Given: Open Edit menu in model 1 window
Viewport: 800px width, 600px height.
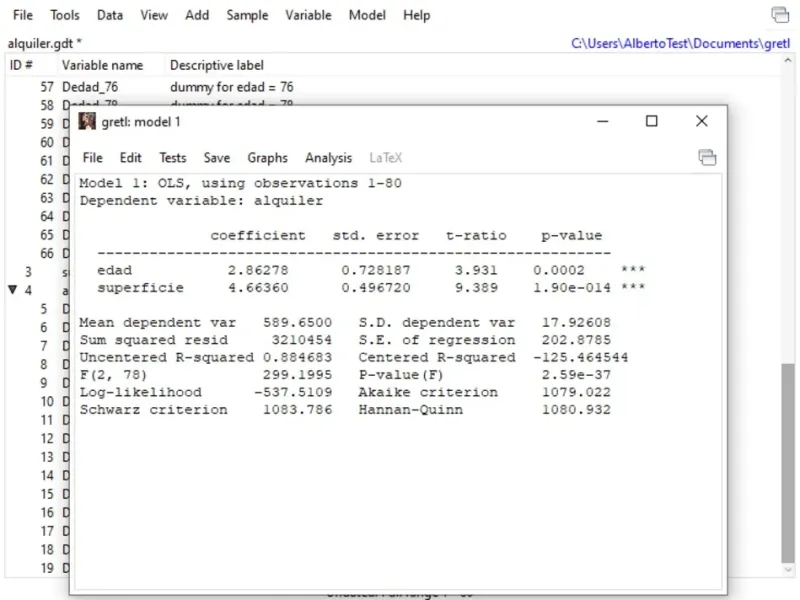Looking at the screenshot, I should point(131,158).
